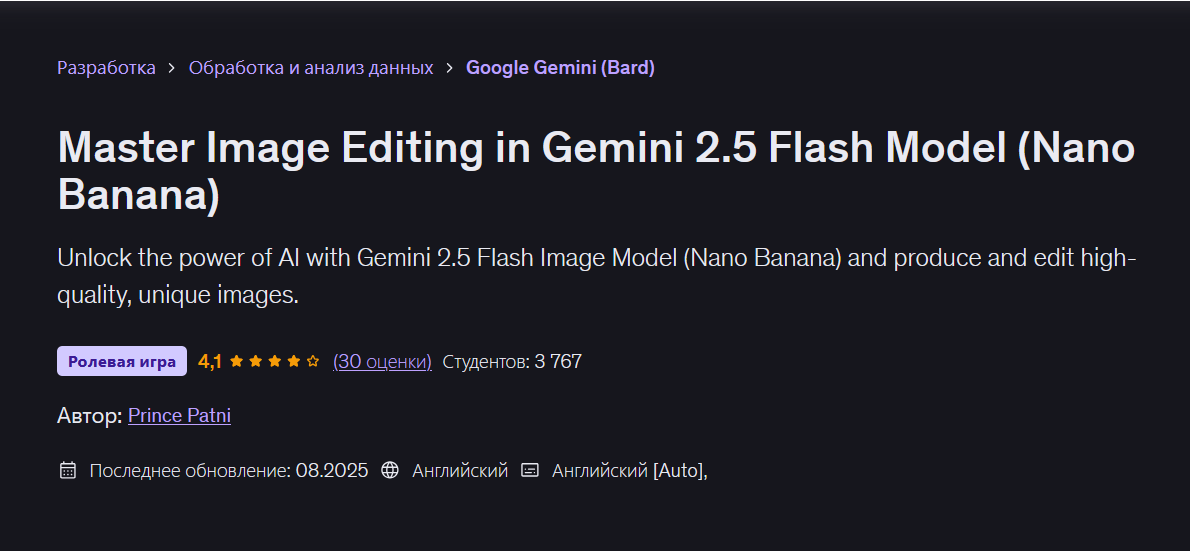Click the third rating star
The width and height of the screenshot is (1190, 553).
(x=275, y=361)
